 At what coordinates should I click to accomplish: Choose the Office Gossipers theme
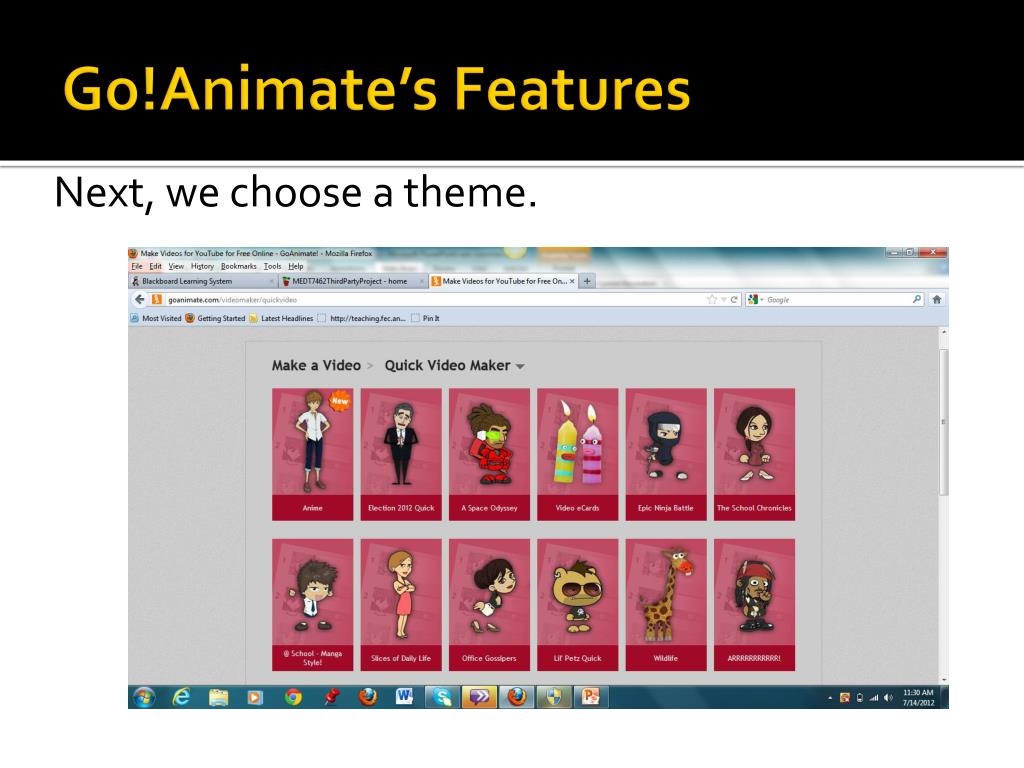(x=489, y=605)
